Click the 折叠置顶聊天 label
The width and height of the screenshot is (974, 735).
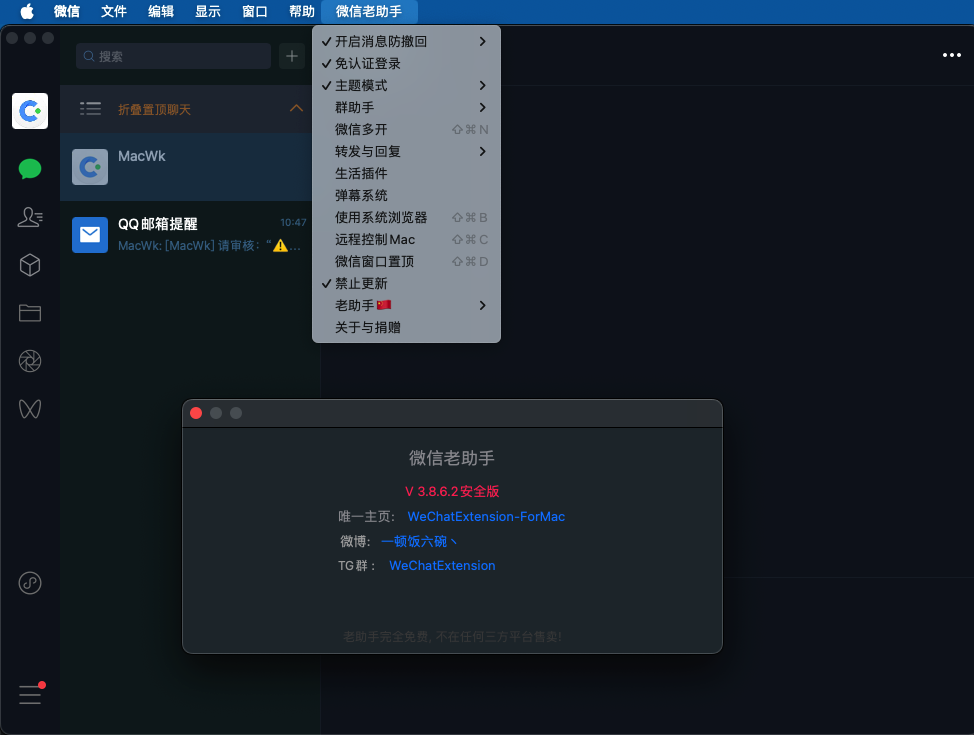click(155, 109)
